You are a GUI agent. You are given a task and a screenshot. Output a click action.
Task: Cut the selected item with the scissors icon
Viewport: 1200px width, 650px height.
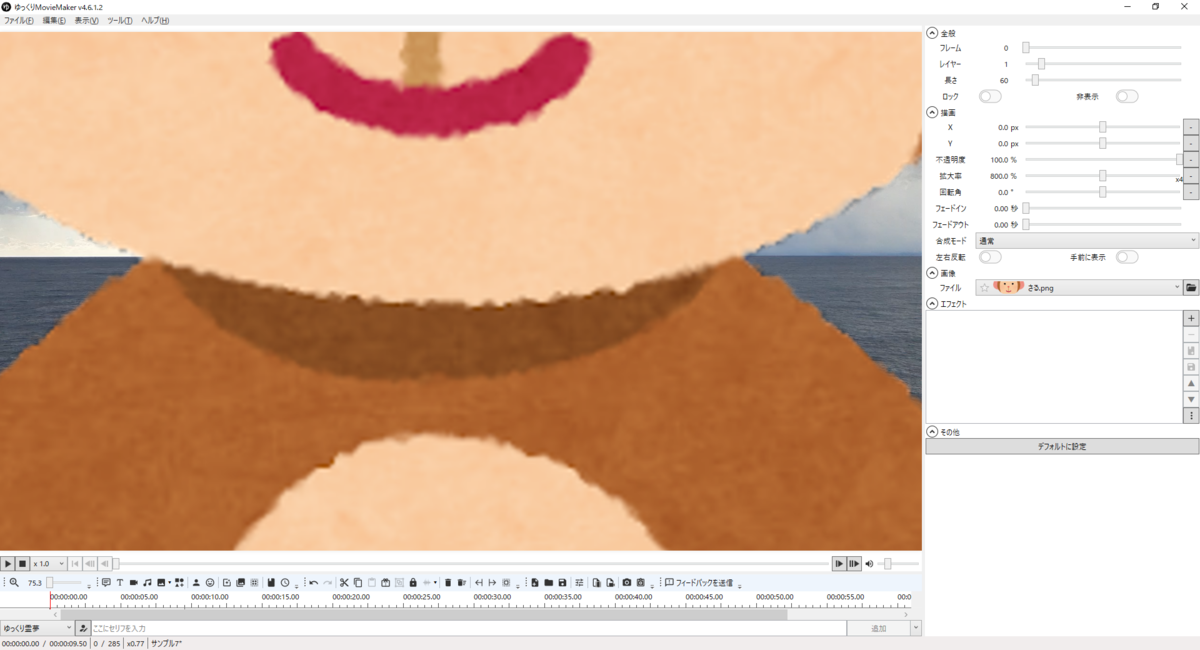click(344, 582)
